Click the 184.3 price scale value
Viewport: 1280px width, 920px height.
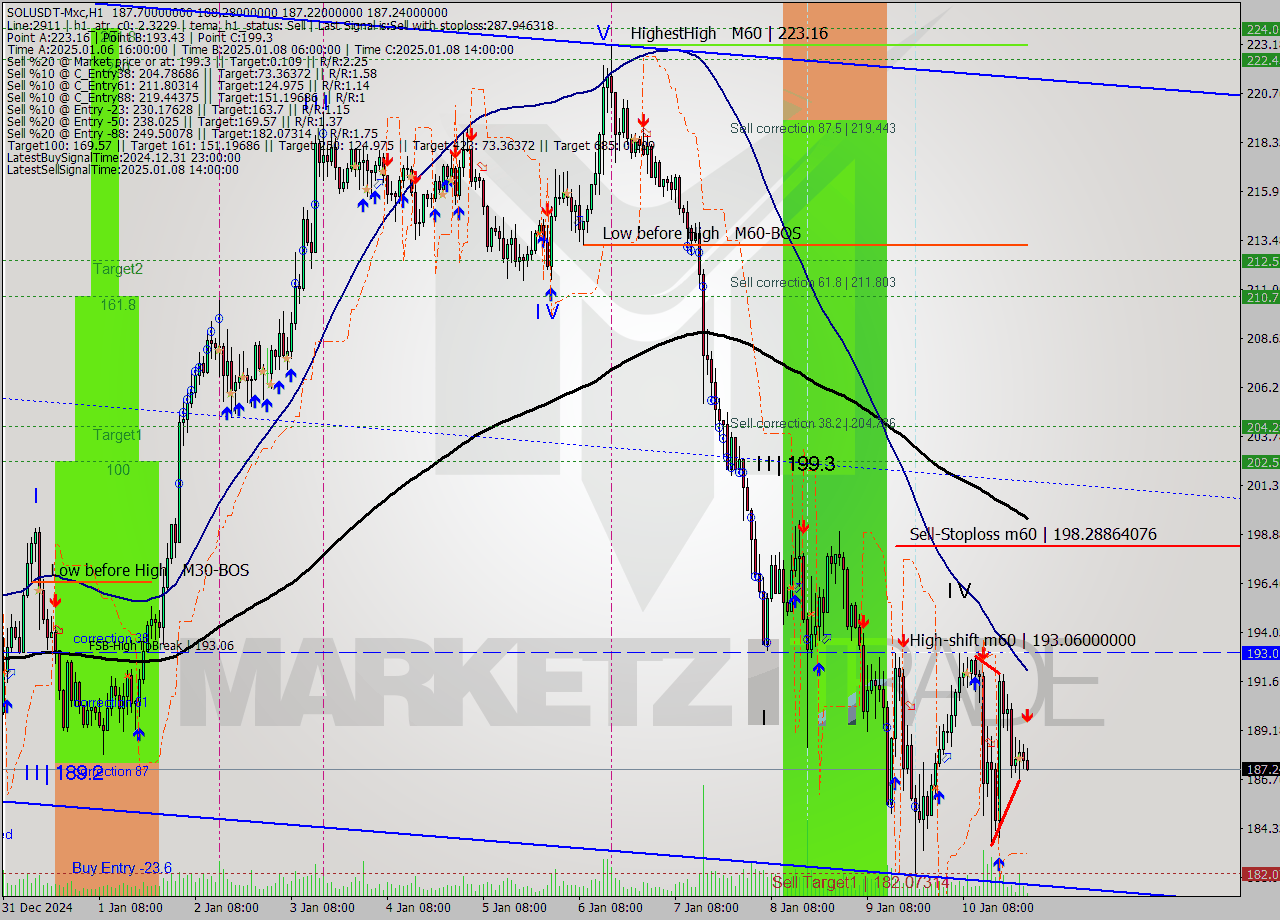pyautogui.click(x=1262, y=828)
